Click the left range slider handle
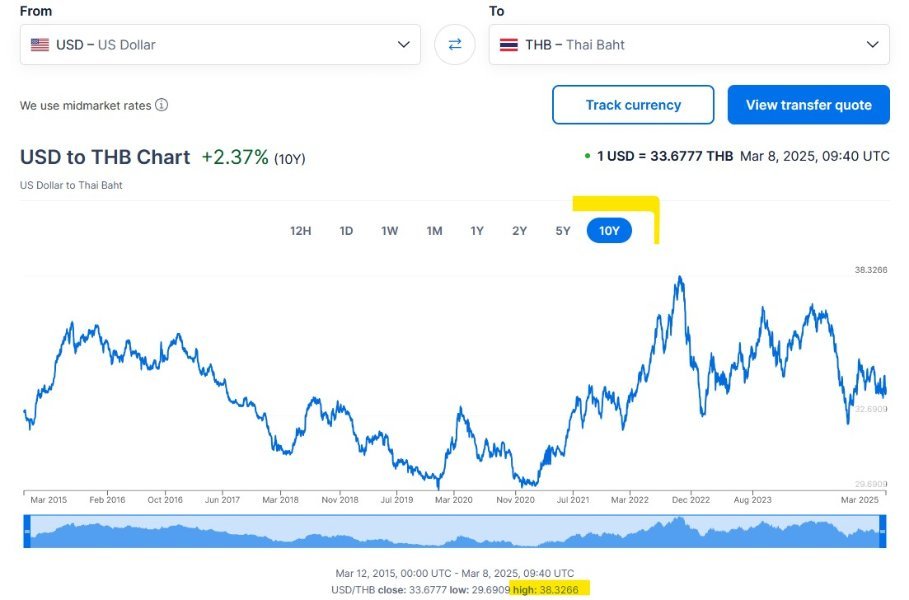 point(27,531)
